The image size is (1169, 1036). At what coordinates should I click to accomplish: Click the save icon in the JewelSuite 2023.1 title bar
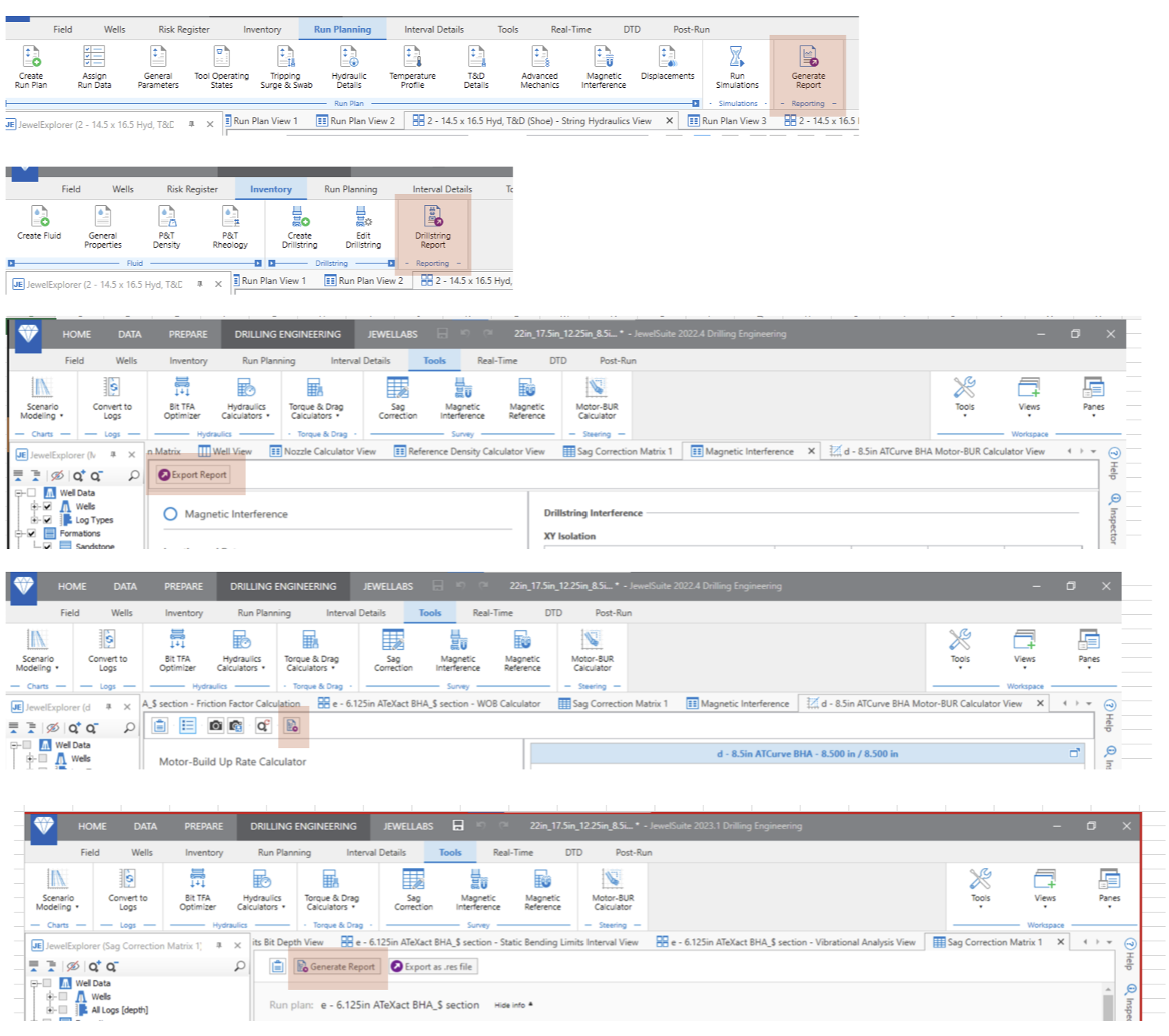(x=458, y=825)
